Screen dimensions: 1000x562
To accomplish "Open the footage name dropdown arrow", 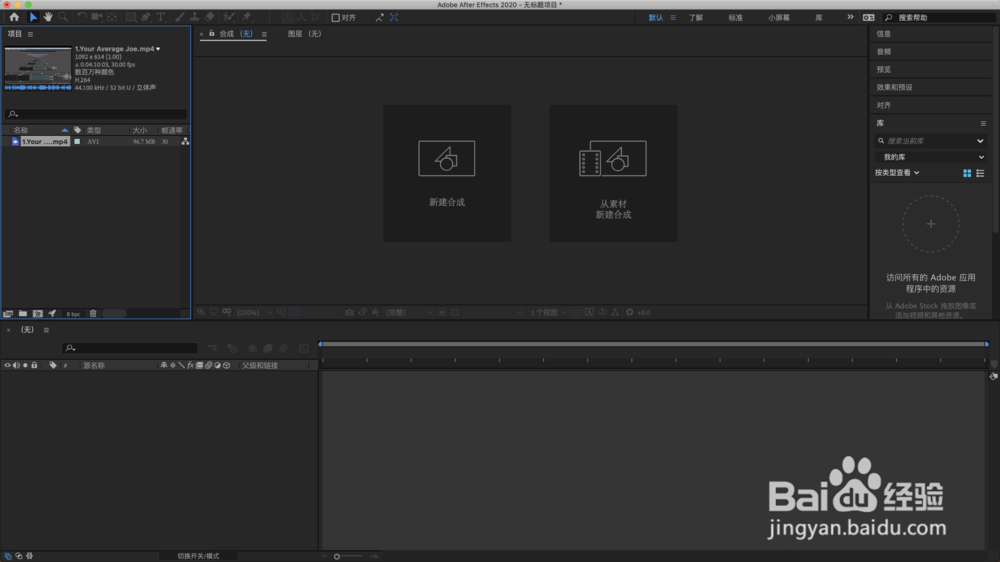I will point(158,49).
